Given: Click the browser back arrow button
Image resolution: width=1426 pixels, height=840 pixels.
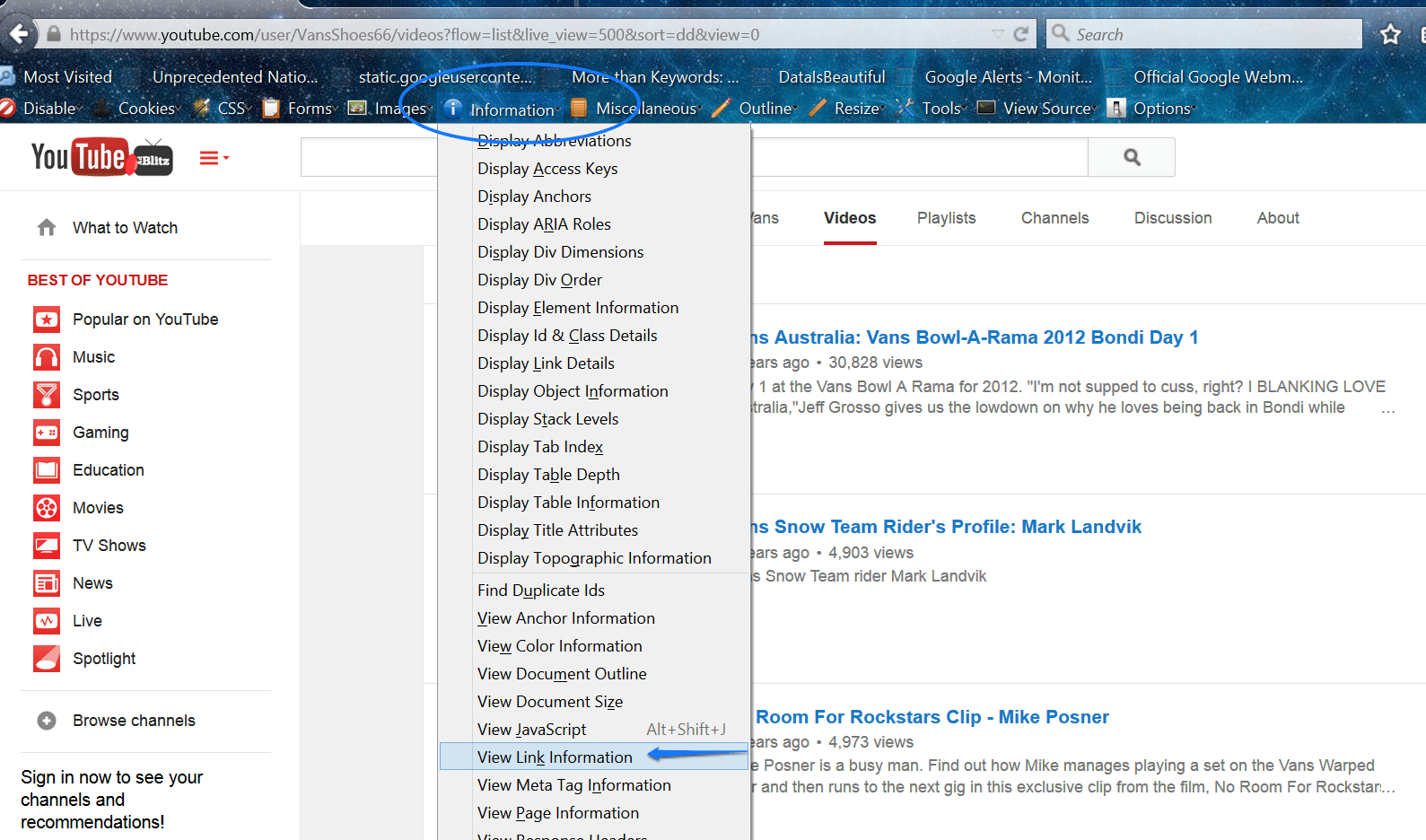Looking at the screenshot, I should [x=19, y=34].
